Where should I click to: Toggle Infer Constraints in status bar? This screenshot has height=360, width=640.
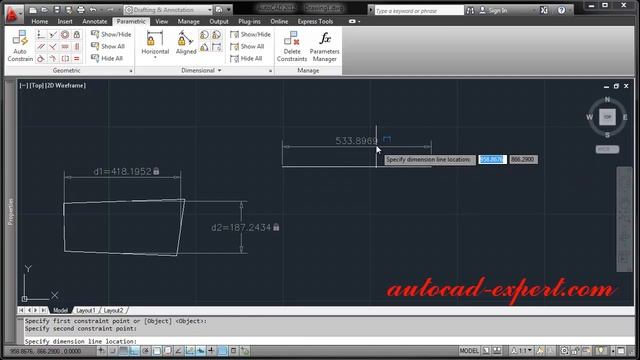[x=102, y=351]
